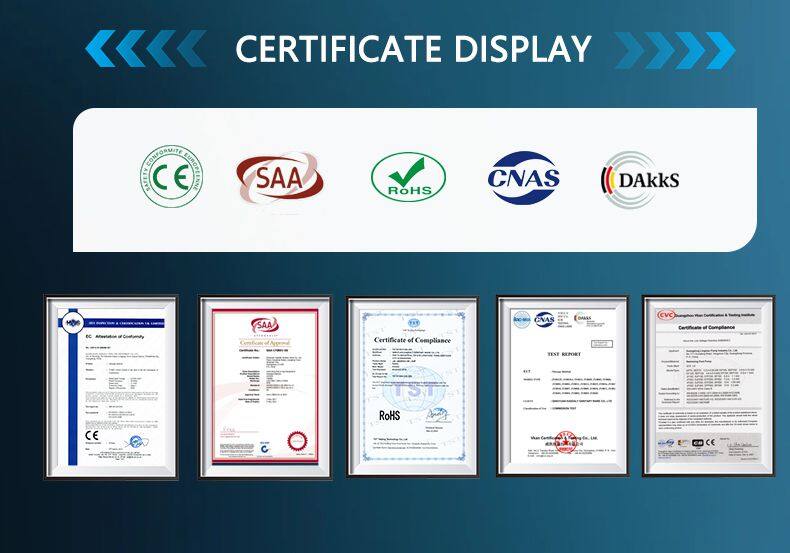Select the red SAA oval logo
This screenshot has height=553, width=790.
279,179
